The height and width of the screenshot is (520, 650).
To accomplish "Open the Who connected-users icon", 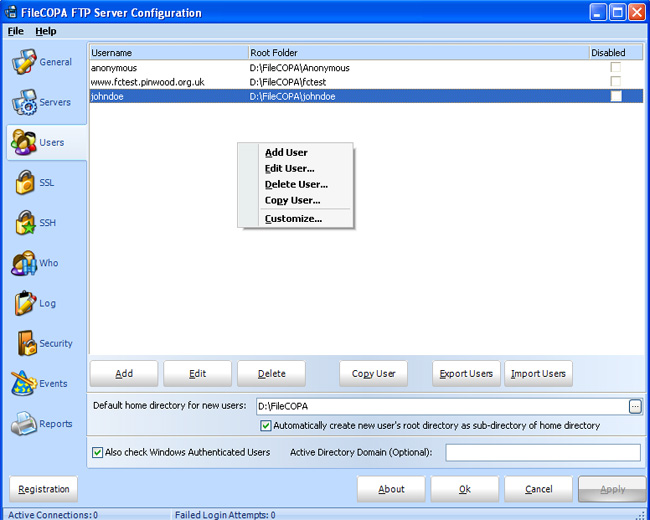I will 24,263.
